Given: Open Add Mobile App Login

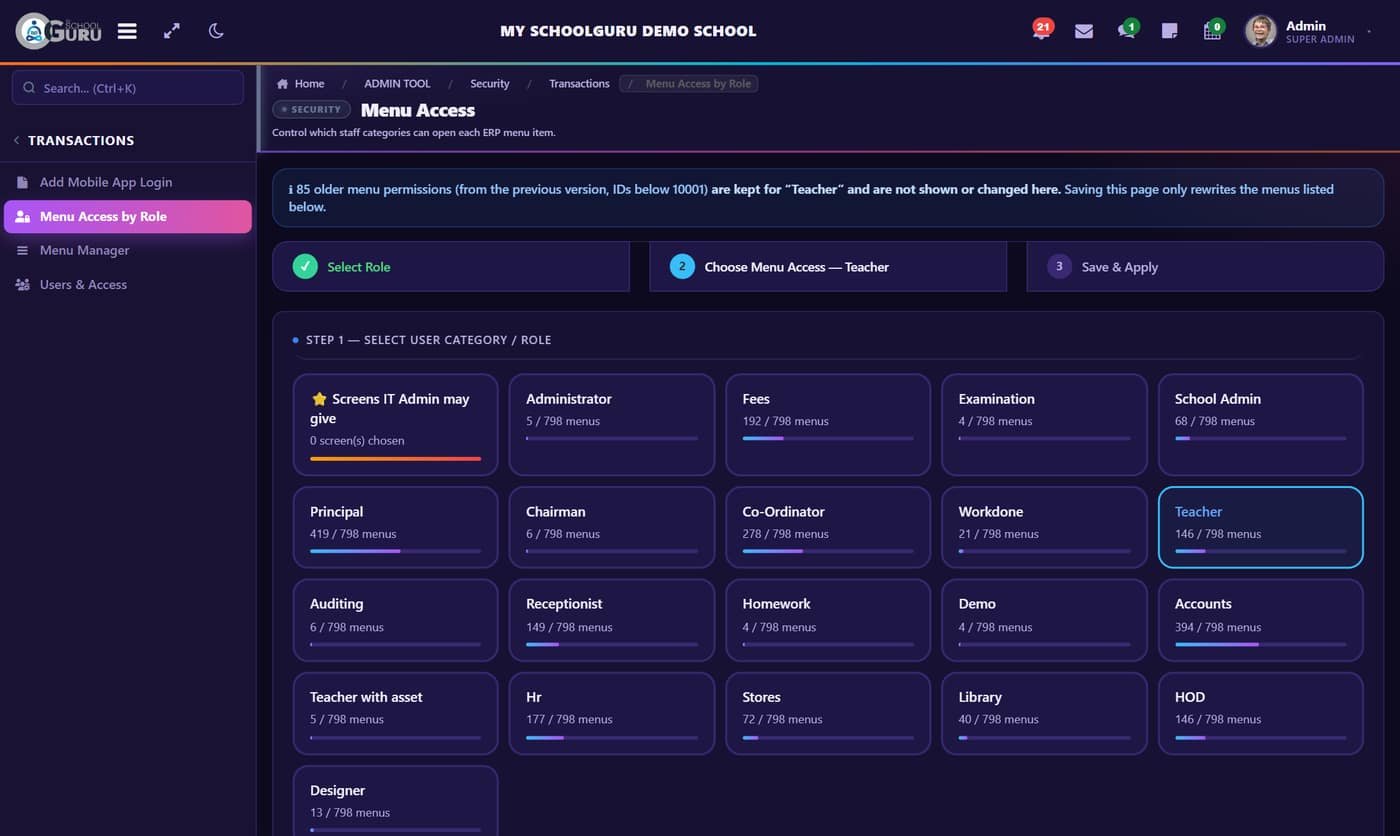Looking at the screenshot, I should 128,182.
